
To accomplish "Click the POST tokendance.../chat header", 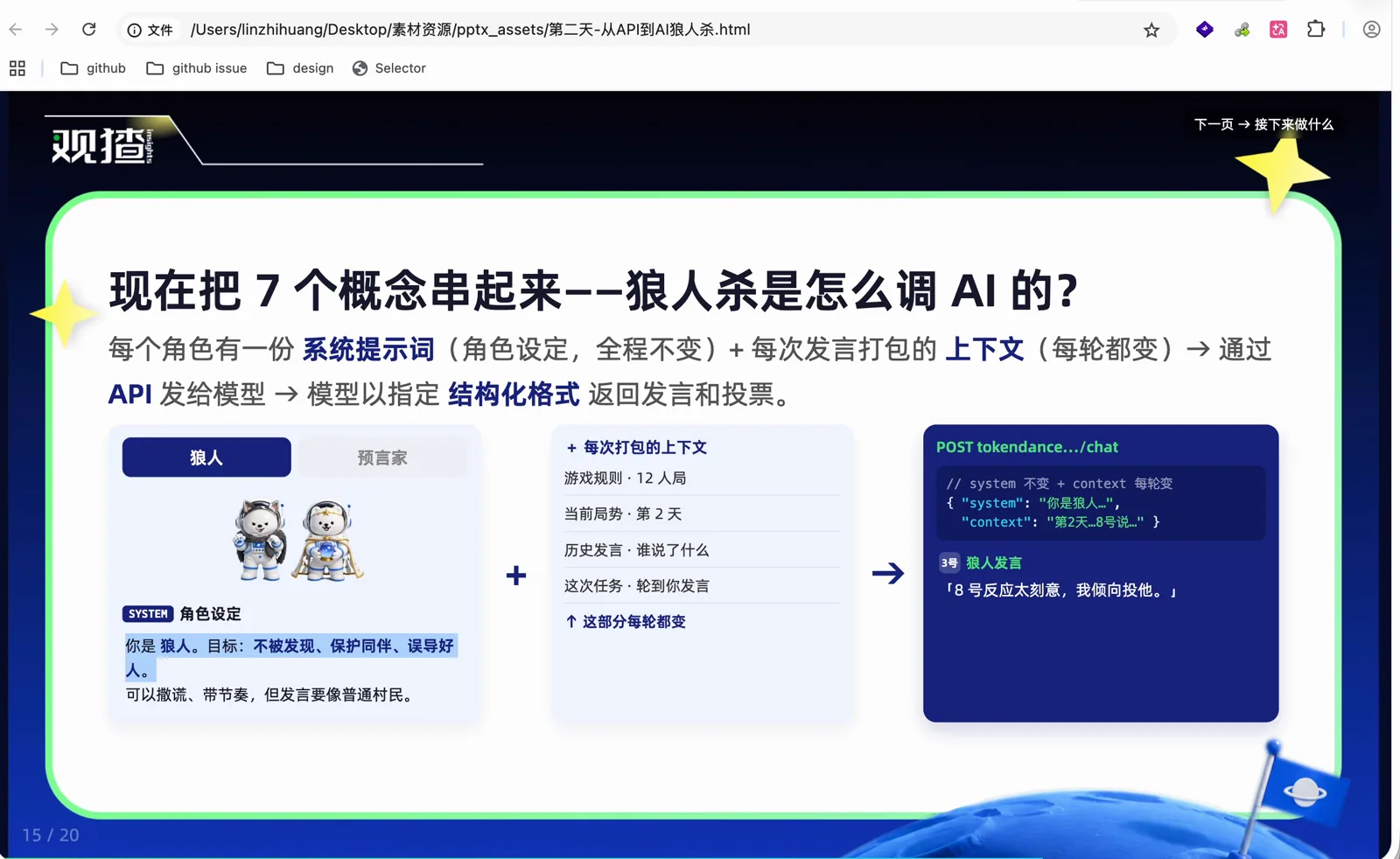I will pos(1027,447).
